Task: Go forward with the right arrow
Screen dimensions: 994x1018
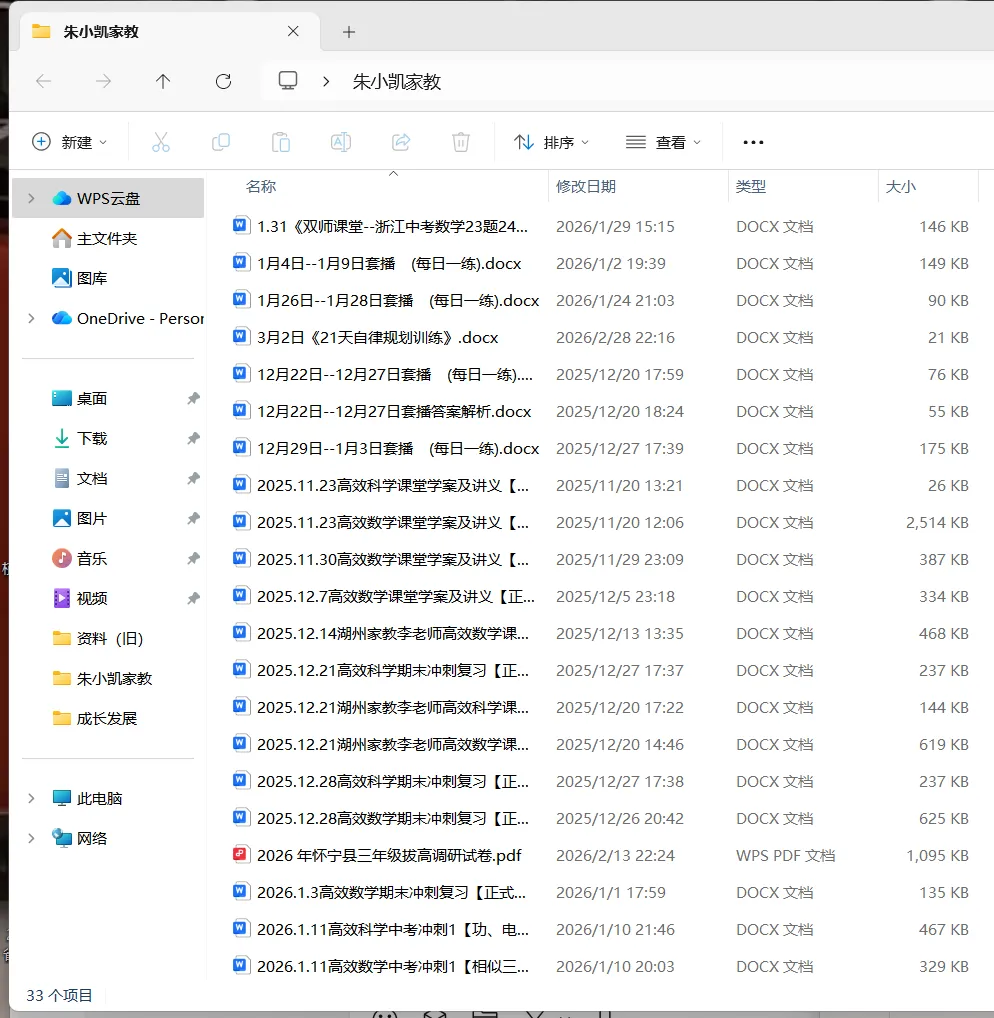Action: point(103,81)
